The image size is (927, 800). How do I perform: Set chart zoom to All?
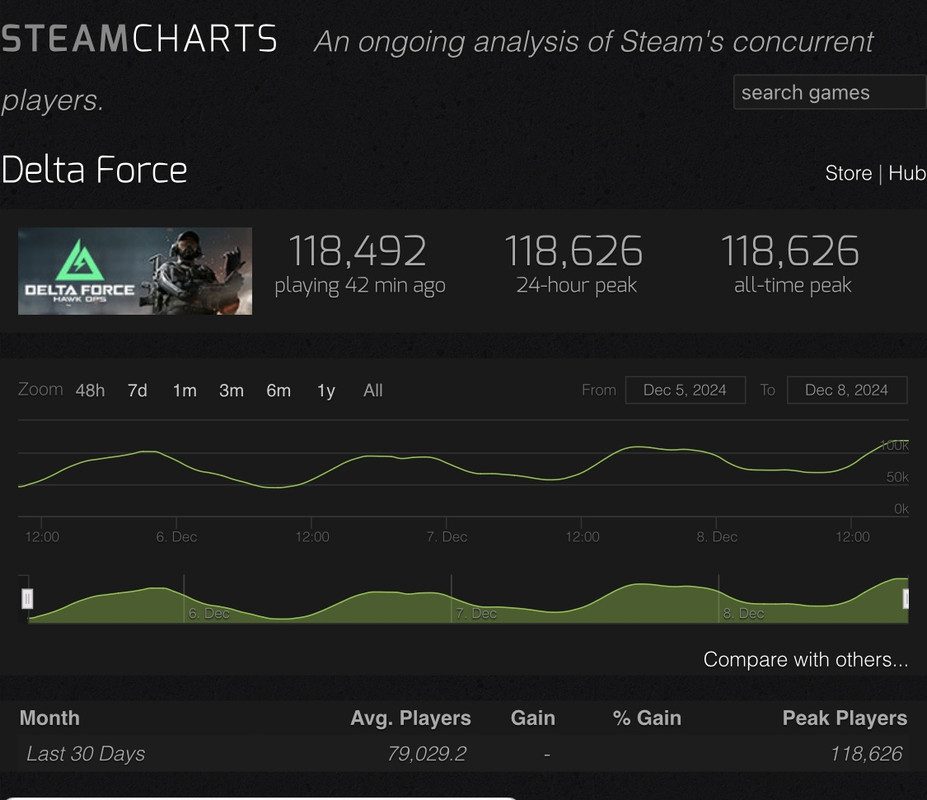(x=373, y=390)
